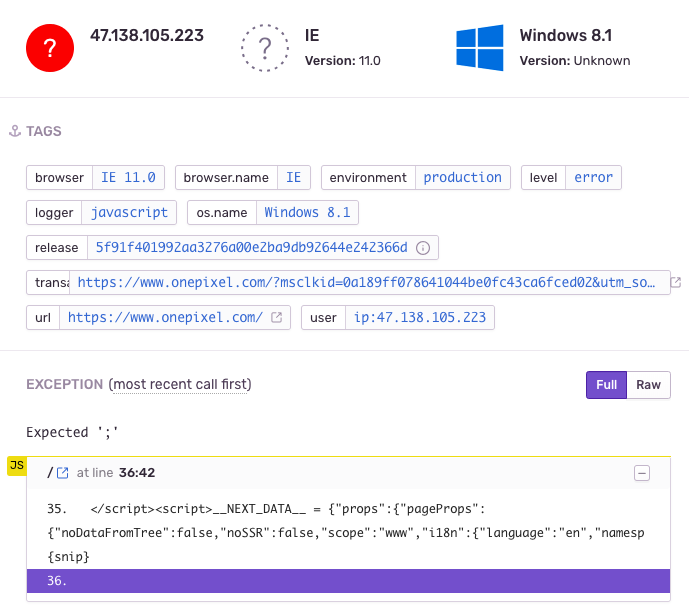Filter by logger value javascript
Viewport: 689px width, 609px height.
click(129, 213)
